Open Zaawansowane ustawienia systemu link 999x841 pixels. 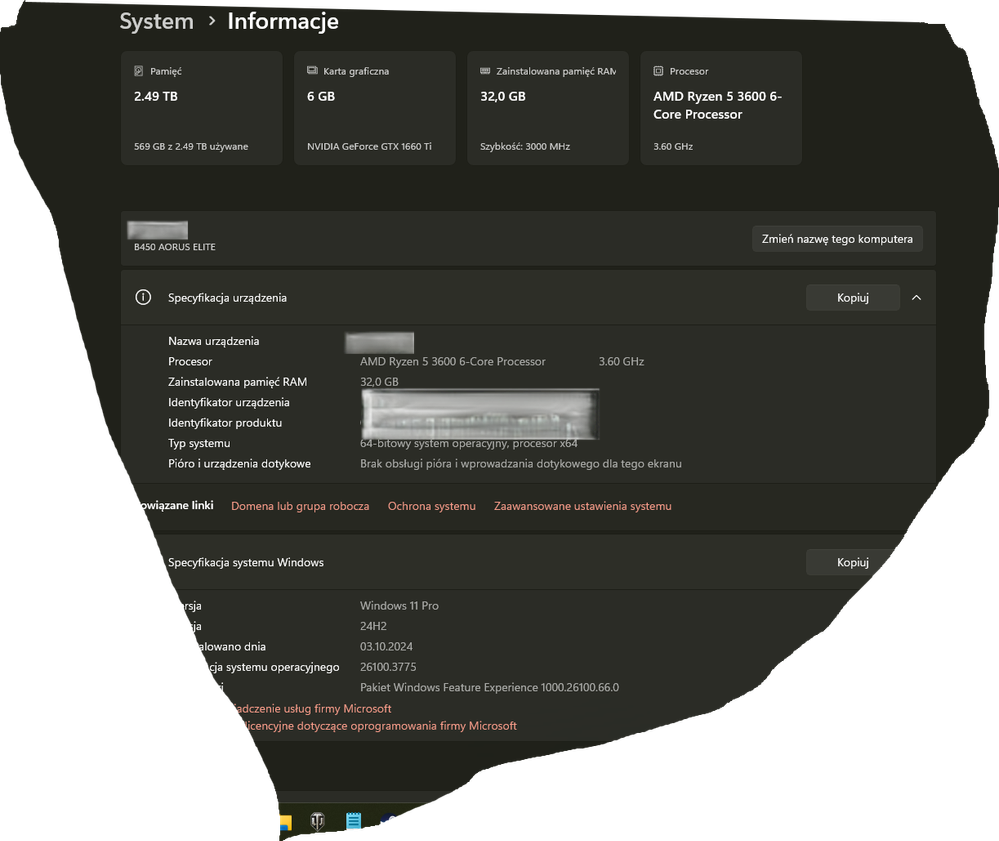(x=582, y=507)
